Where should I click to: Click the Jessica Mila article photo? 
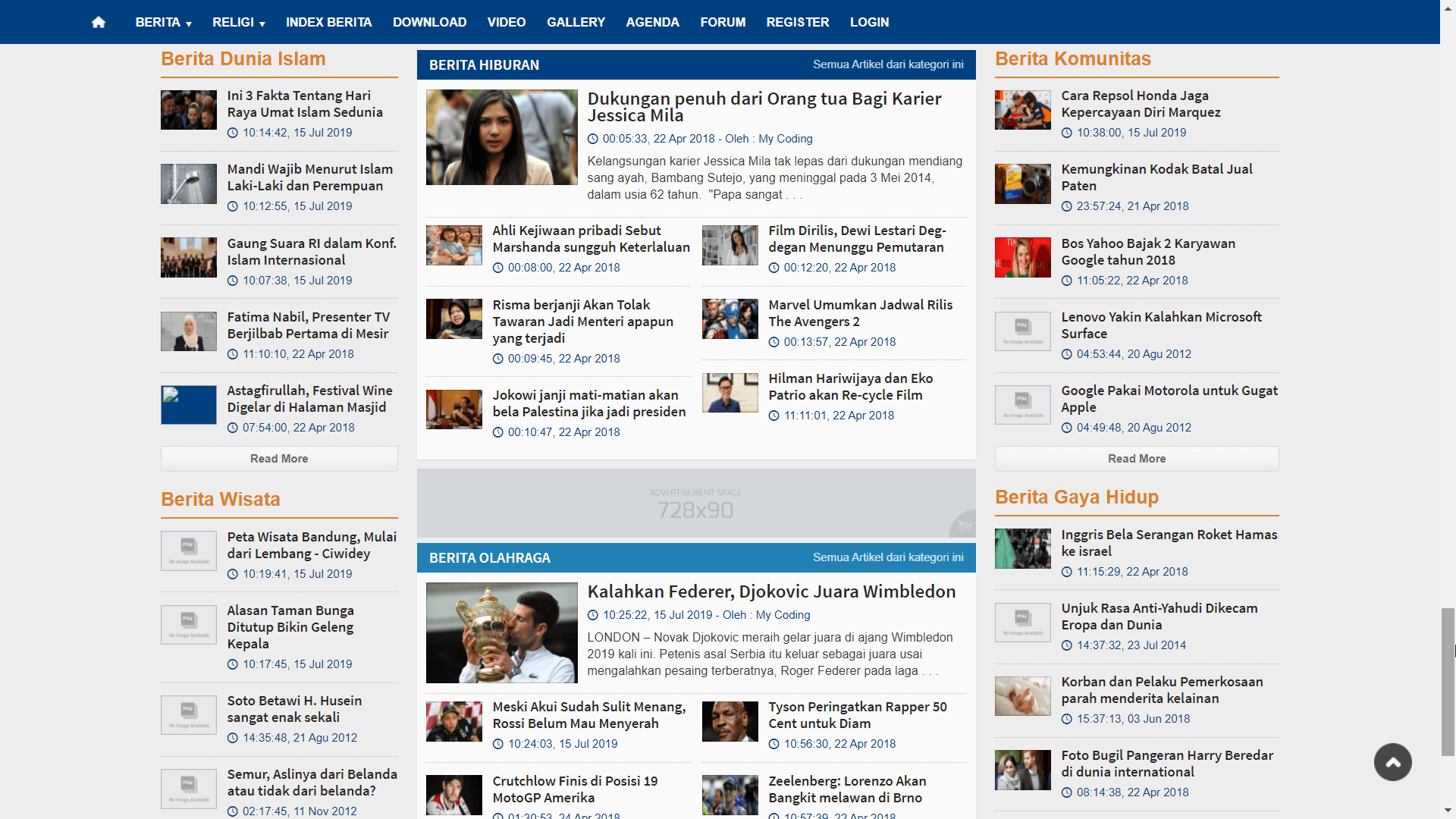coord(501,137)
